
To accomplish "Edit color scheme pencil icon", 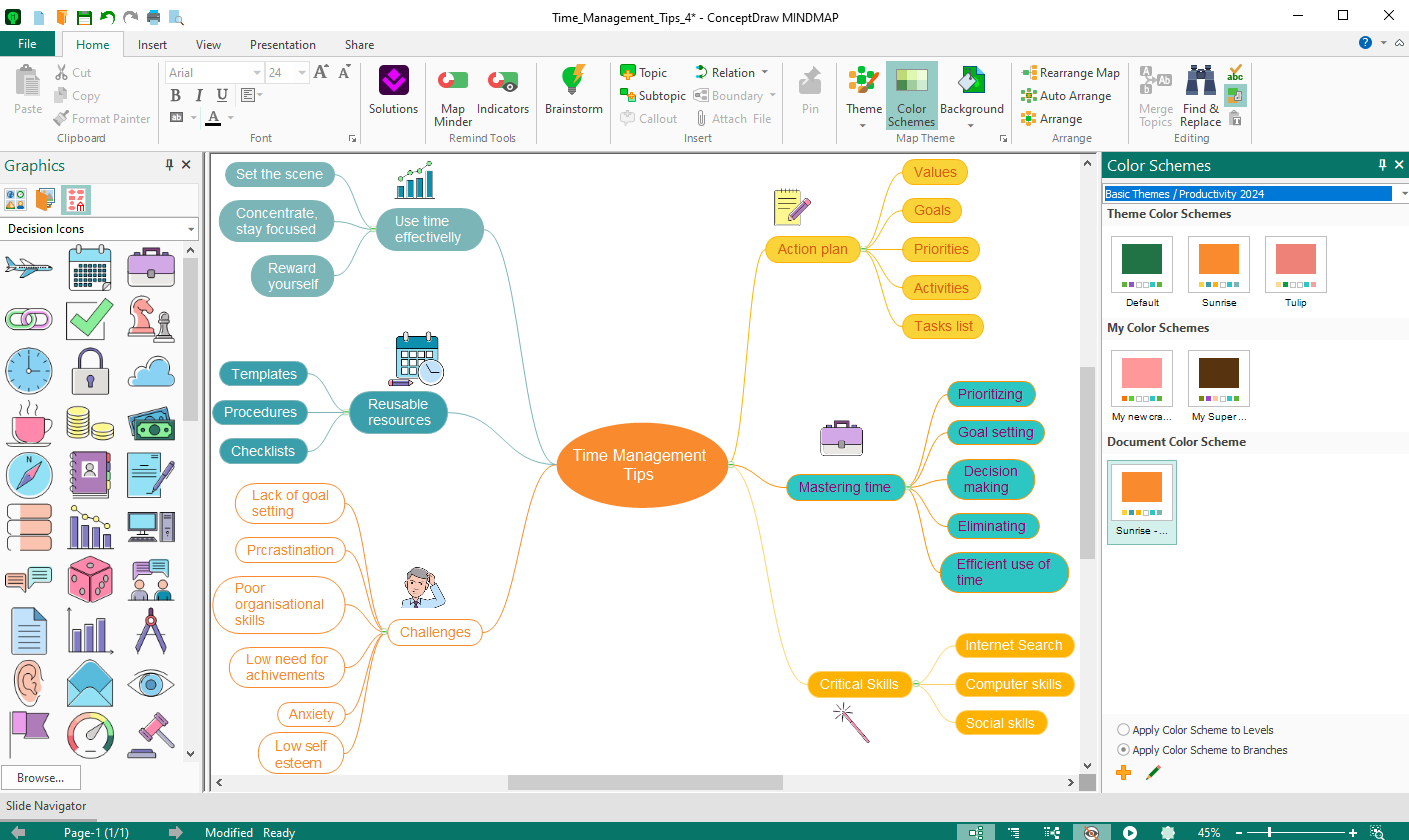I will click(x=1153, y=772).
